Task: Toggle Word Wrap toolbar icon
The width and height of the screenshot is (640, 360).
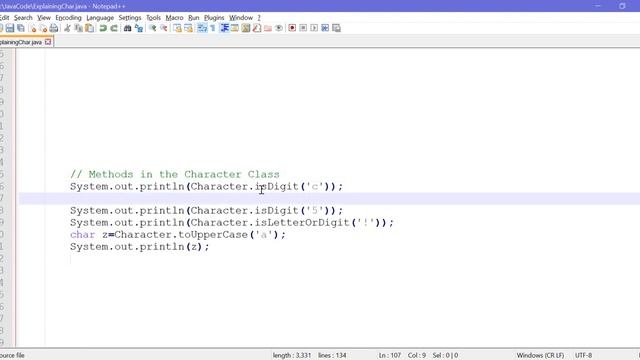Action: (x=202, y=28)
